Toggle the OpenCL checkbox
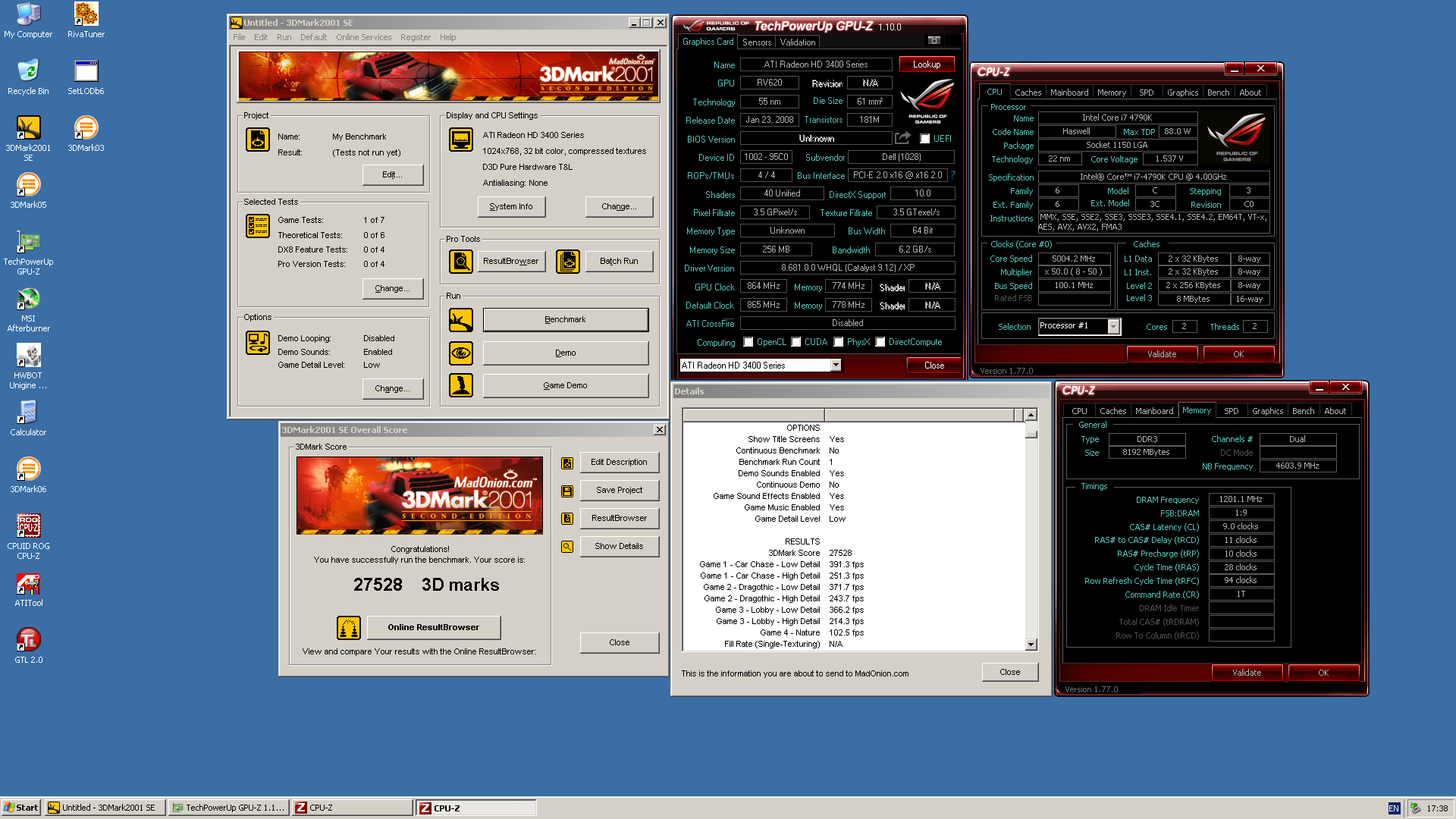The height and width of the screenshot is (819, 1456). pos(748,342)
